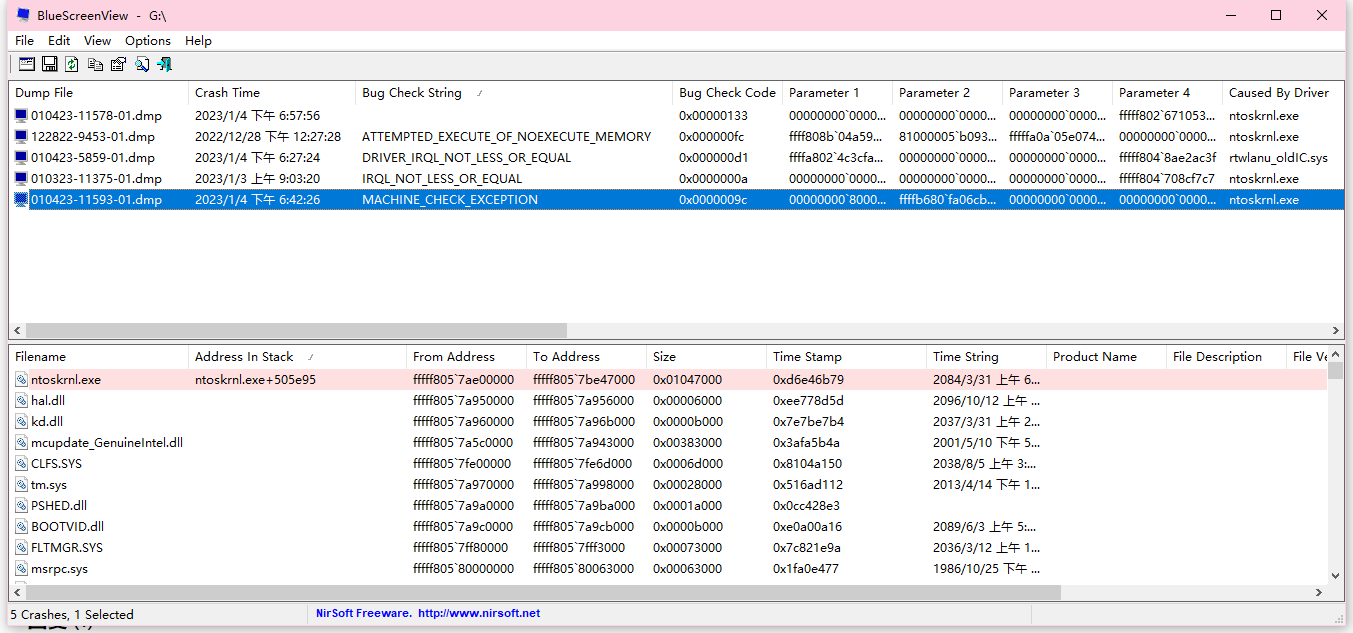Open the Options menu
Viewport: 1353px width, 633px height.
[147, 40]
